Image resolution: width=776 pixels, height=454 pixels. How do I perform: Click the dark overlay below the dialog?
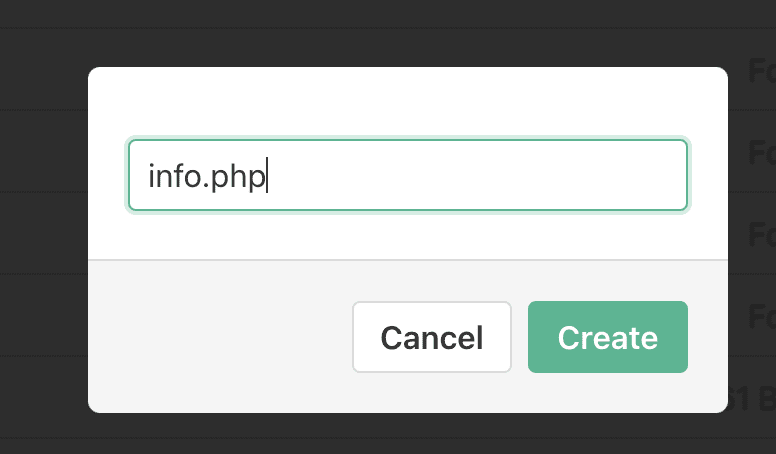click(x=400, y=434)
